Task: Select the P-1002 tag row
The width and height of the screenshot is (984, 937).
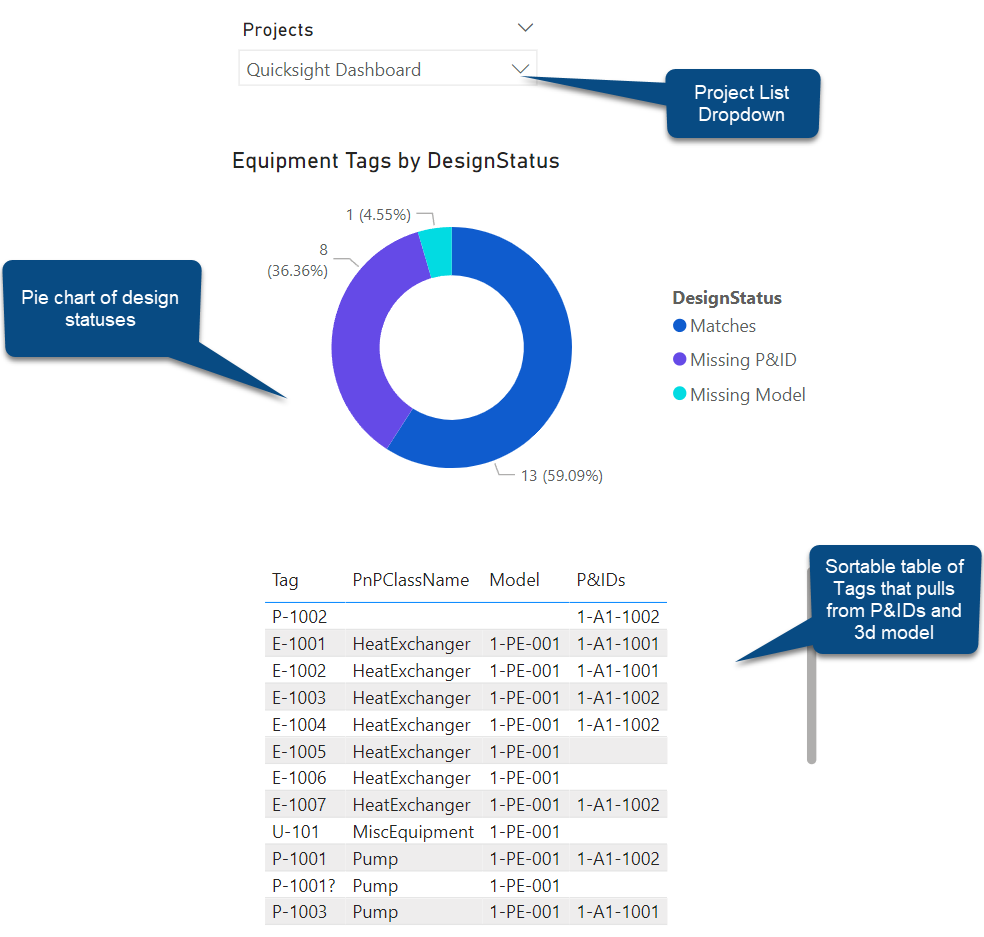Action: [x=299, y=617]
